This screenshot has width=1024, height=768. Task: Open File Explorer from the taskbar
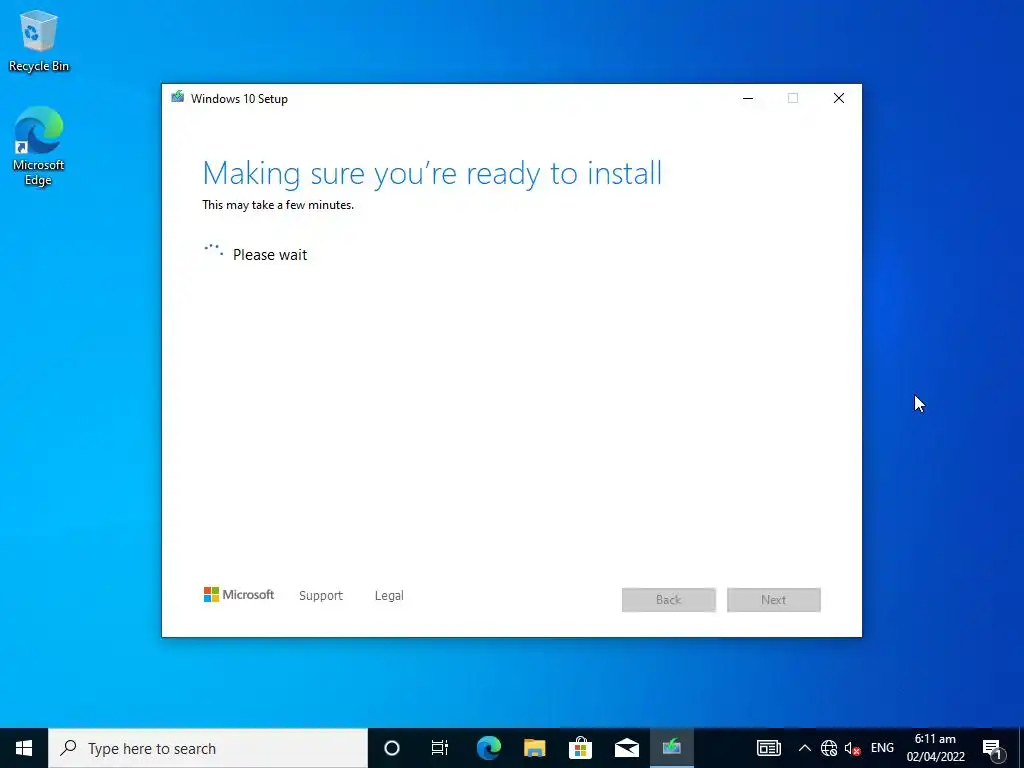click(534, 748)
